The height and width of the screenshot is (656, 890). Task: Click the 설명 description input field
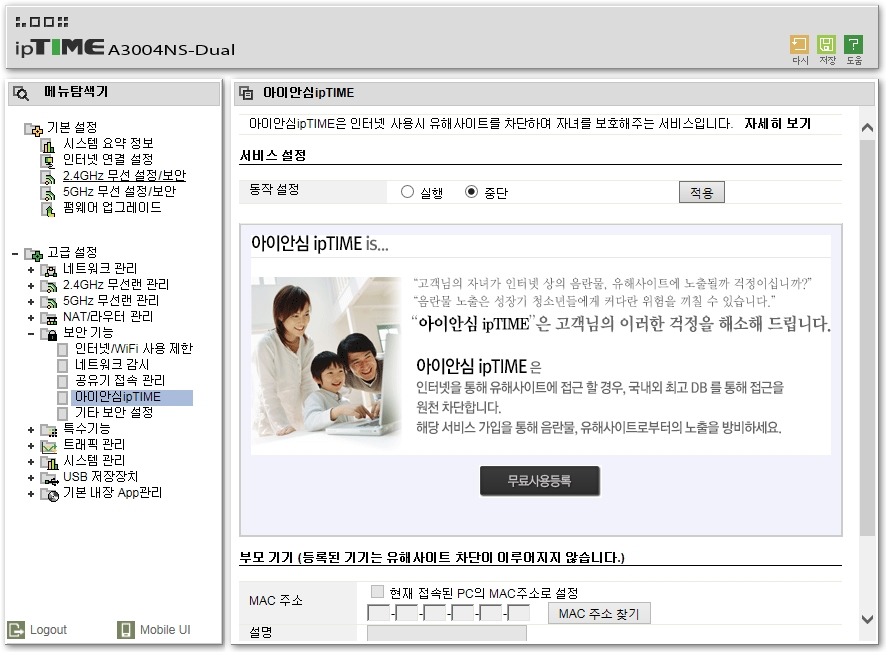[447, 633]
